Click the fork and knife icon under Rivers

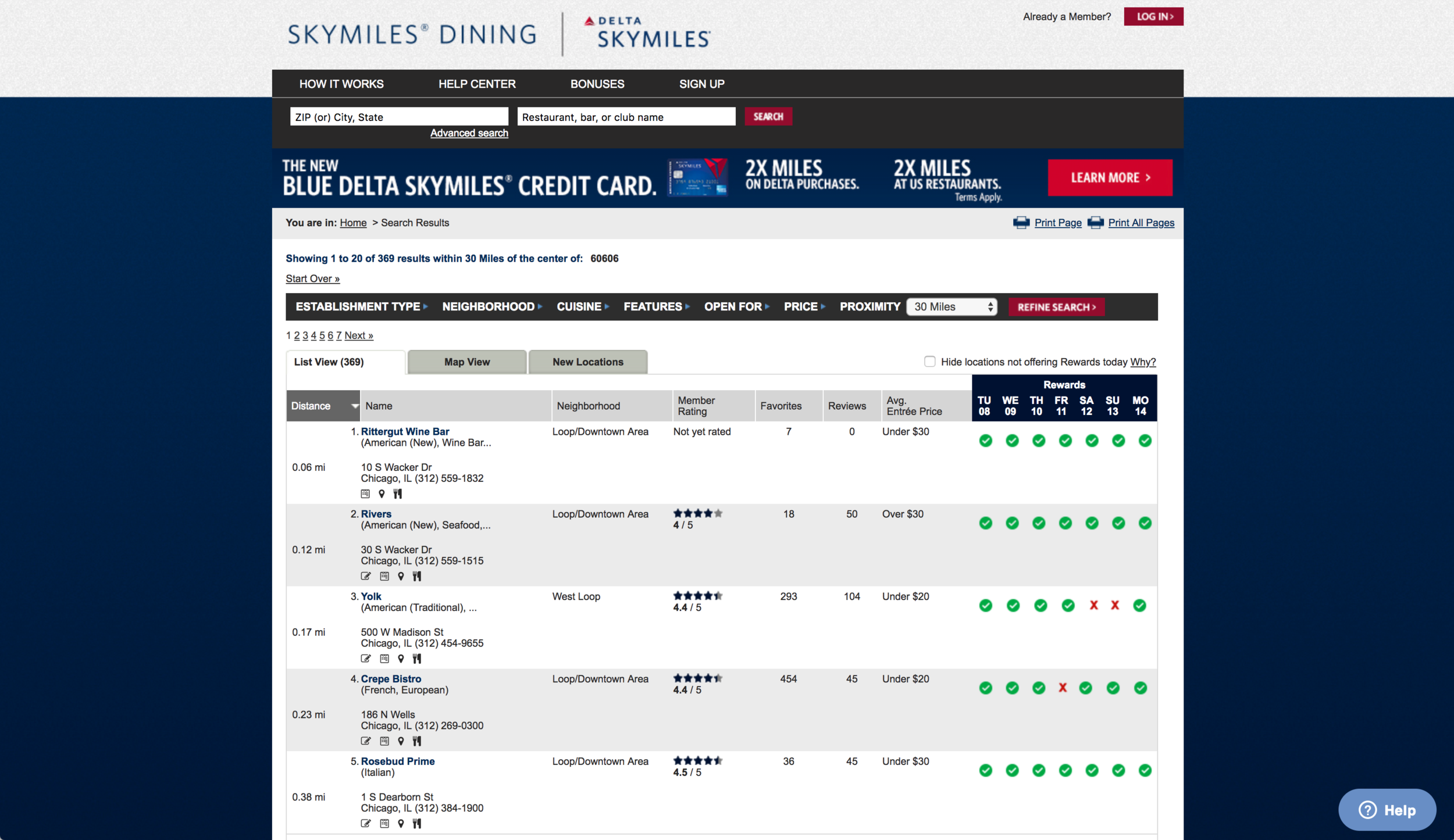[416, 576]
